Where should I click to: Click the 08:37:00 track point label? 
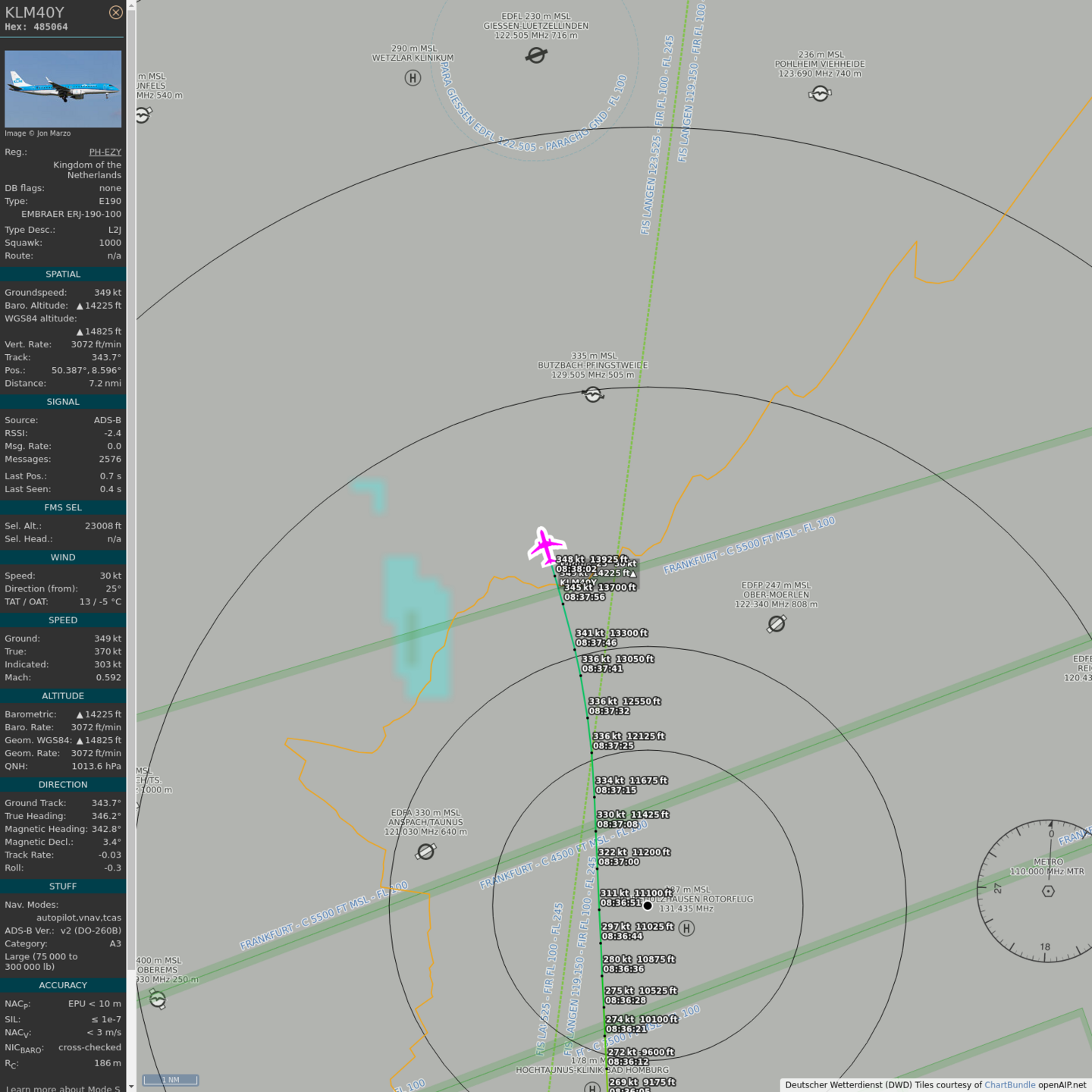tap(620, 861)
